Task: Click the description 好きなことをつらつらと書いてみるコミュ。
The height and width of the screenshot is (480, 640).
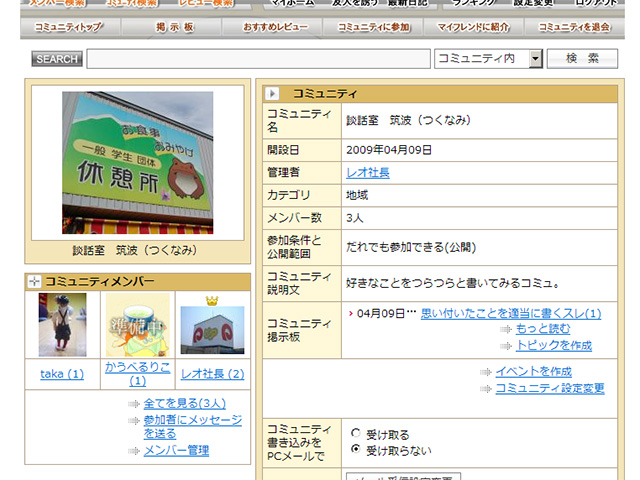Action: (453, 283)
